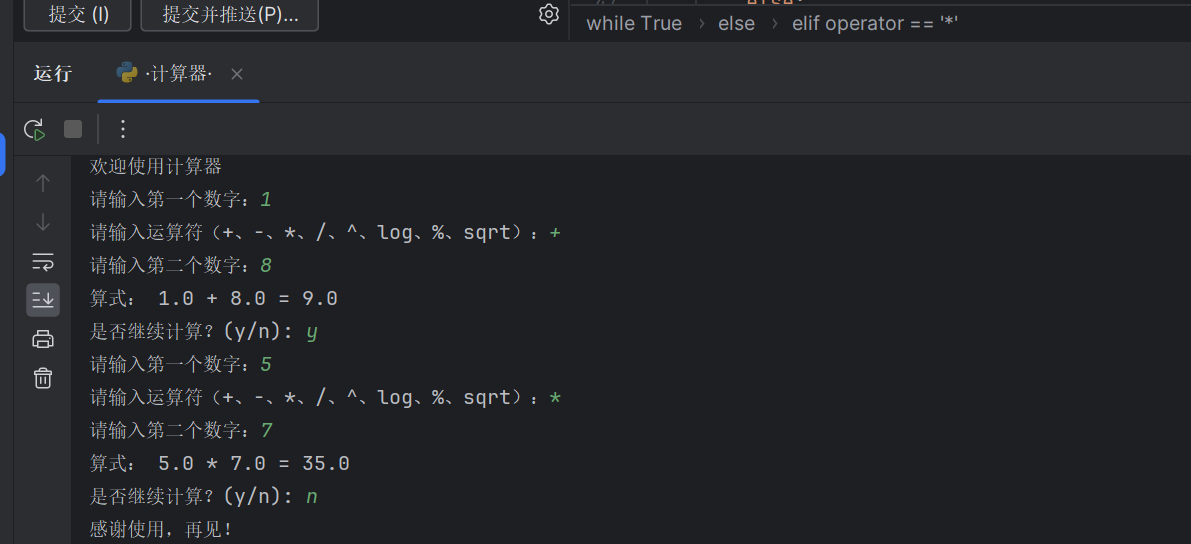Select the 计算器 run tab
1191x544 pixels.
[x=178, y=74]
